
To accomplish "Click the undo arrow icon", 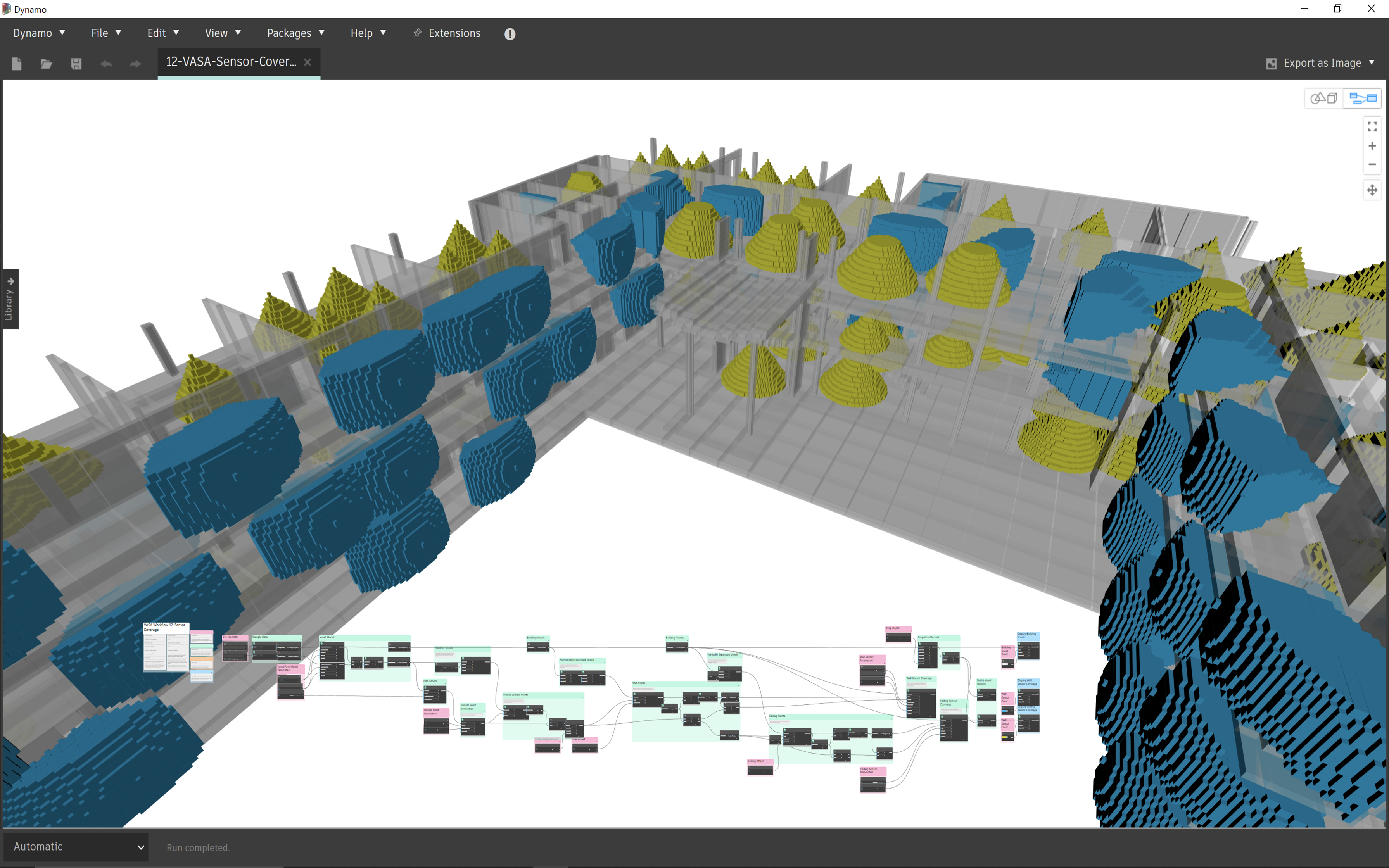I will pyautogui.click(x=105, y=64).
